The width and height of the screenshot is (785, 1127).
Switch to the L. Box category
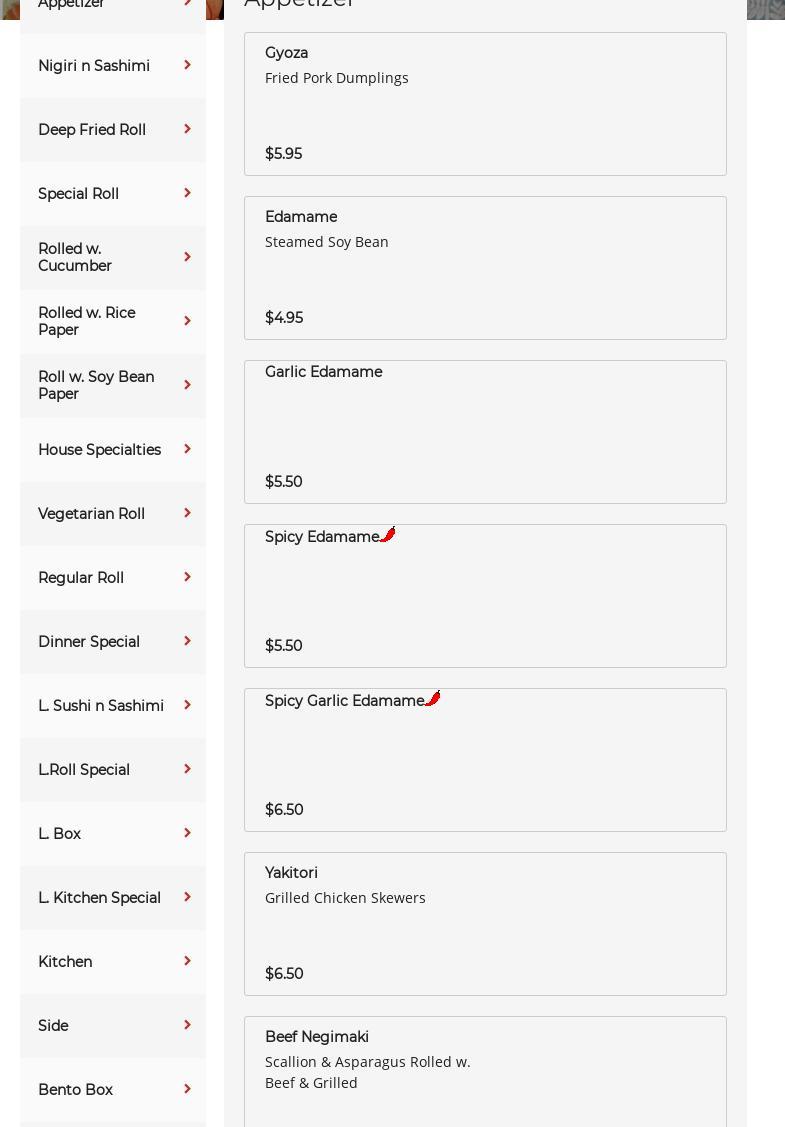(x=59, y=834)
